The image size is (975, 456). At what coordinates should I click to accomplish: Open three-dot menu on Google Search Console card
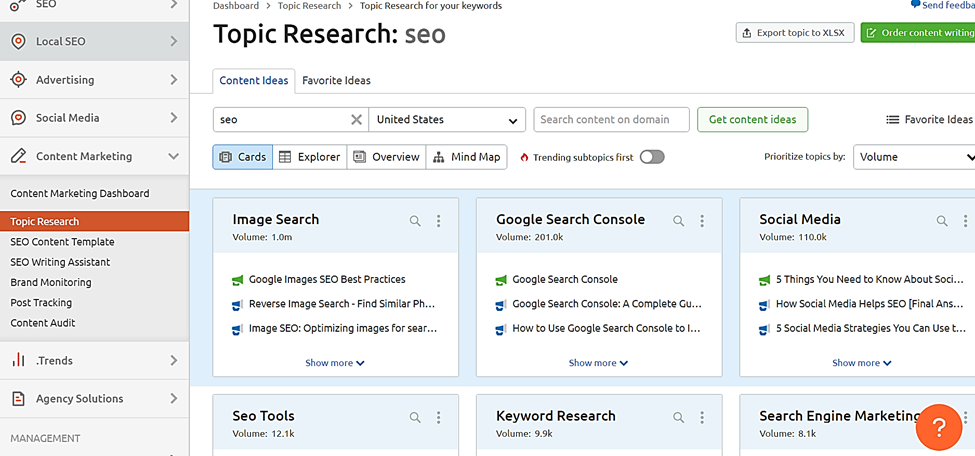point(702,221)
